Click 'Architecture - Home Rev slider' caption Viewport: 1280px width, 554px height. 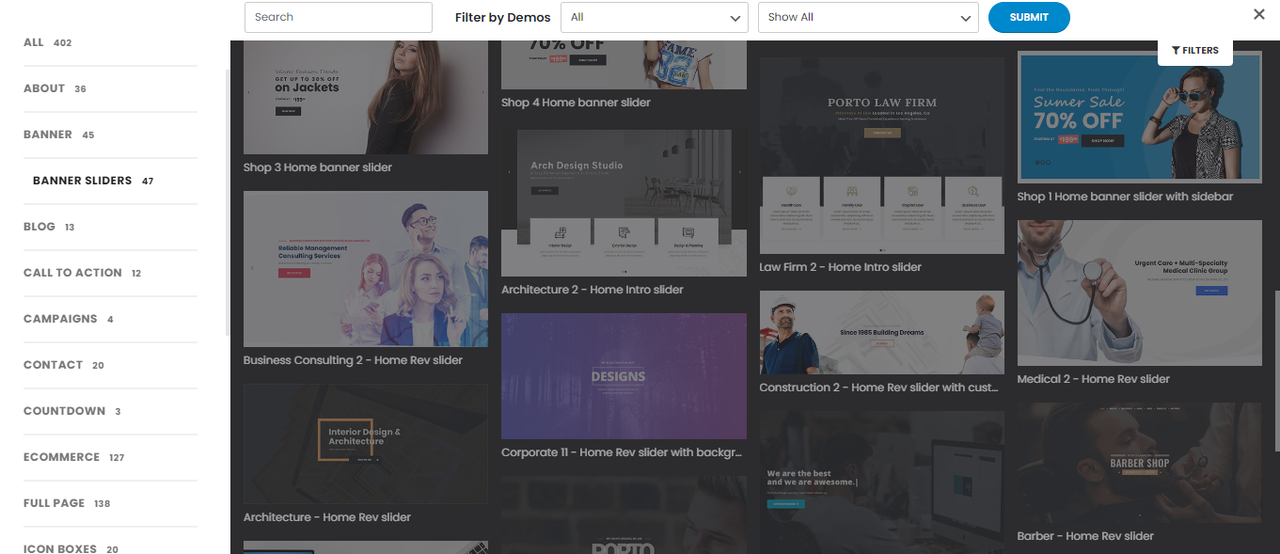point(327,517)
